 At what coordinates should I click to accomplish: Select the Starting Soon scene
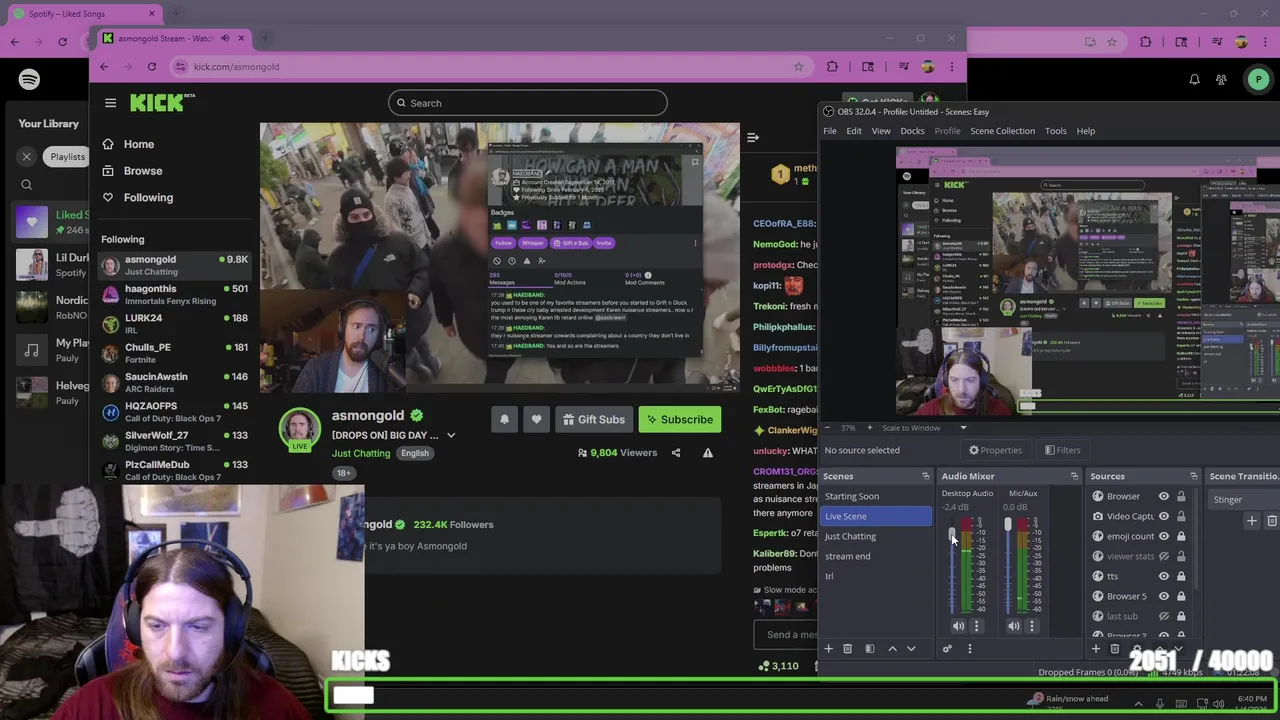(875, 496)
